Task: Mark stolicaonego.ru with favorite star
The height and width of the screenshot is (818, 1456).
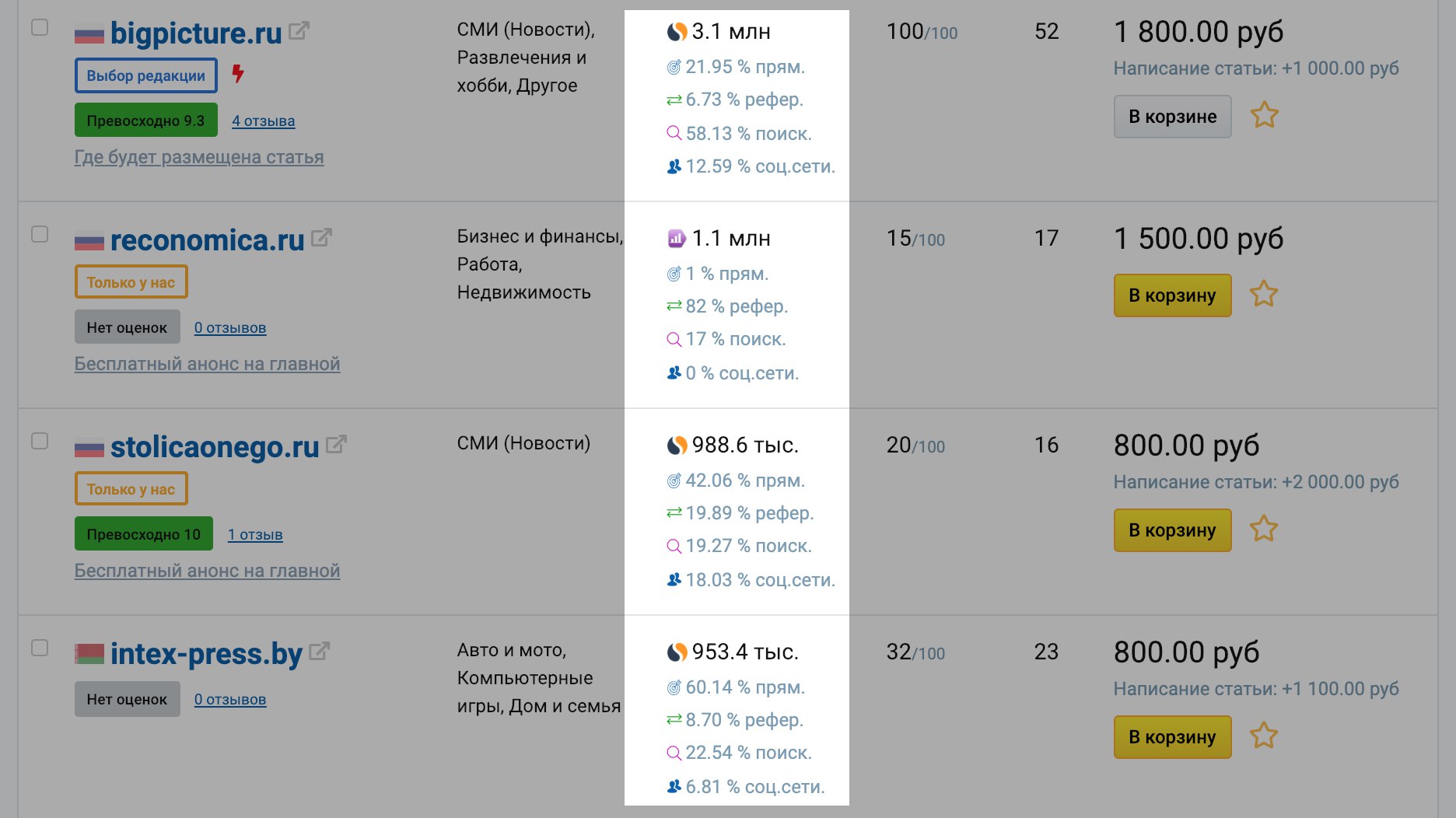Action: [1264, 530]
